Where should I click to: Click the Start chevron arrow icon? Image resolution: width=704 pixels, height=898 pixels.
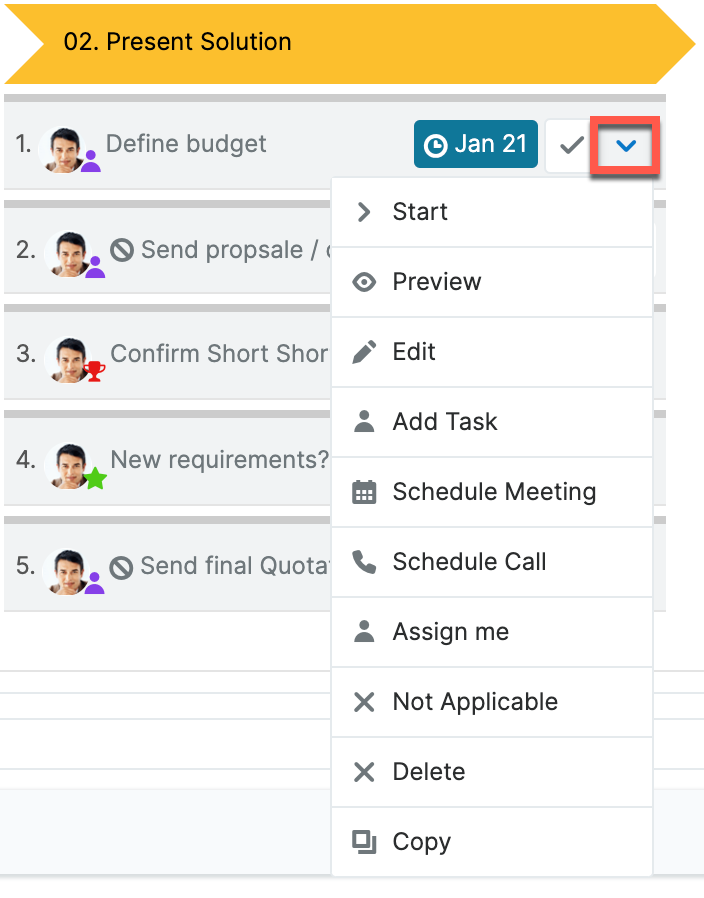(364, 212)
